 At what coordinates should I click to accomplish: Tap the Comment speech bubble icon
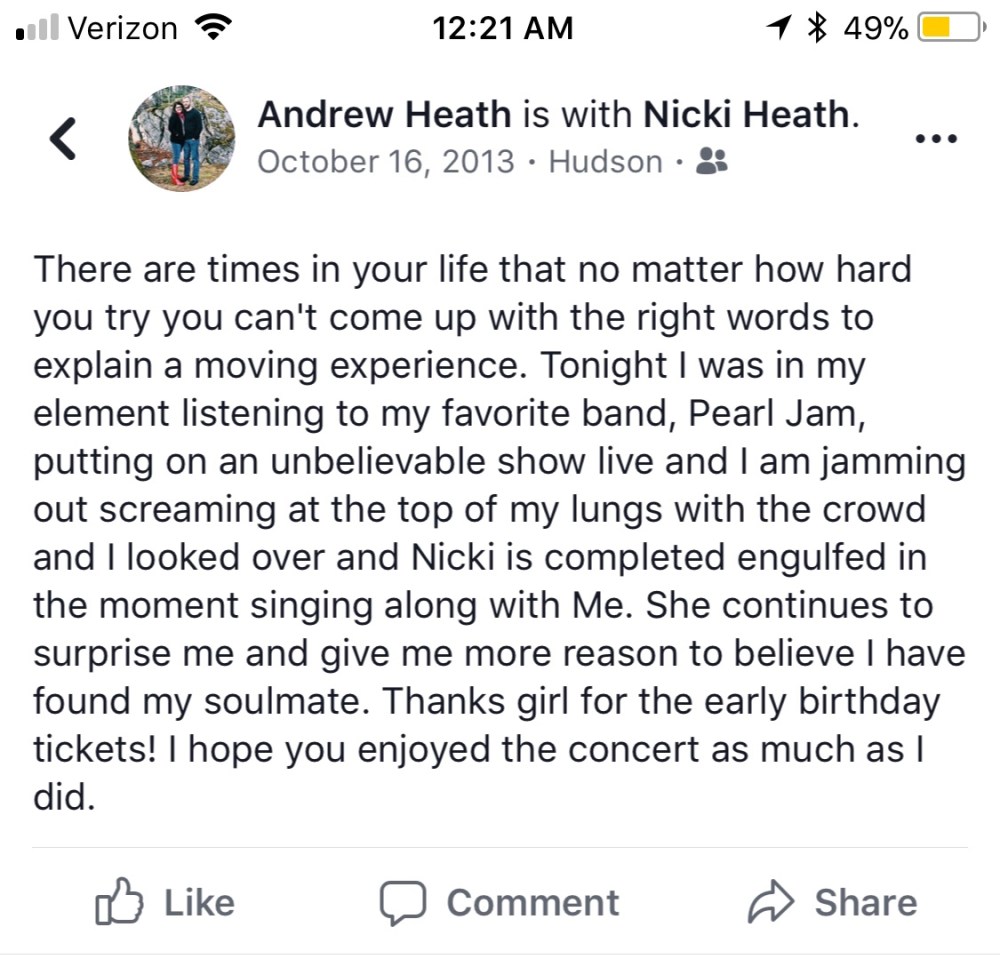[402, 904]
